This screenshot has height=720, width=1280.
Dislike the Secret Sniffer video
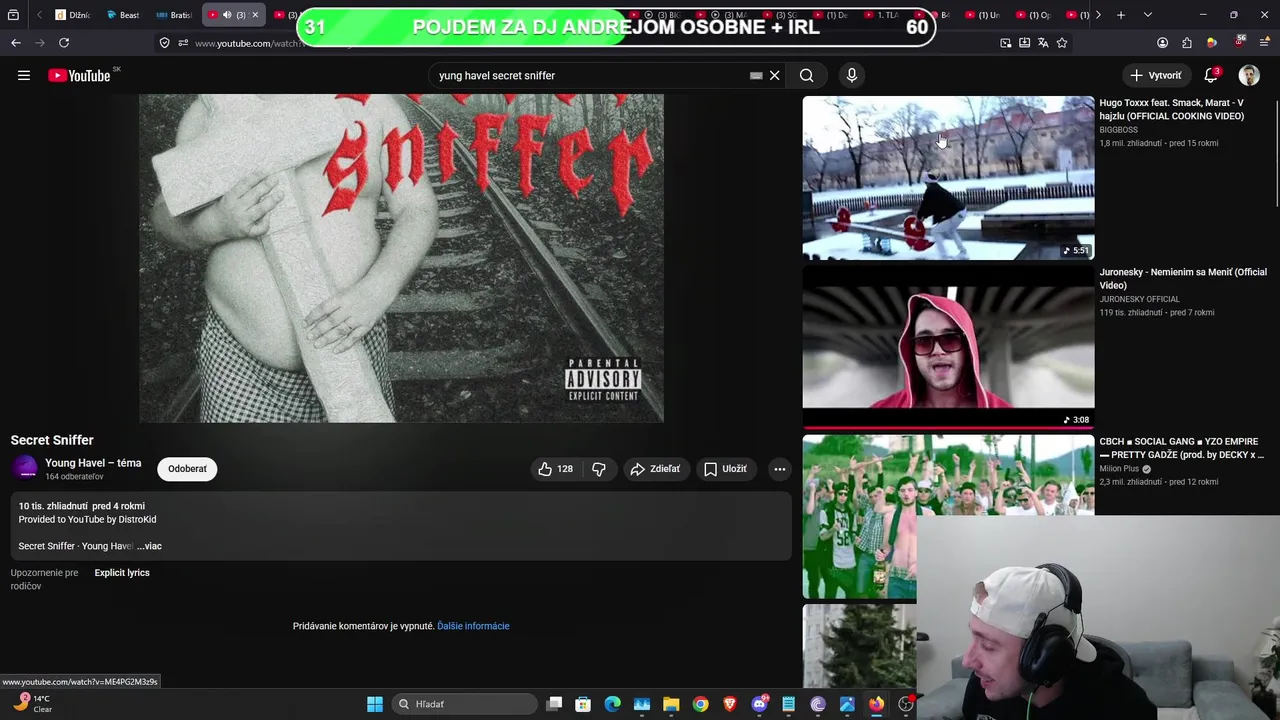(x=598, y=469)
